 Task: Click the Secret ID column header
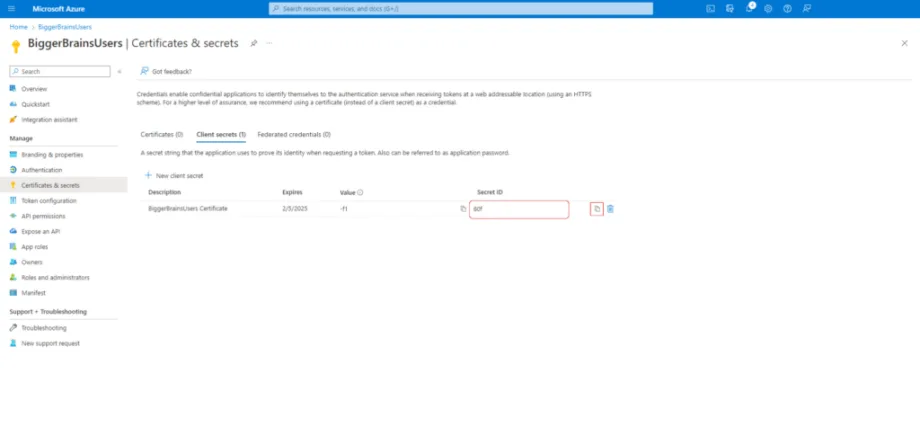coord(490,192)
